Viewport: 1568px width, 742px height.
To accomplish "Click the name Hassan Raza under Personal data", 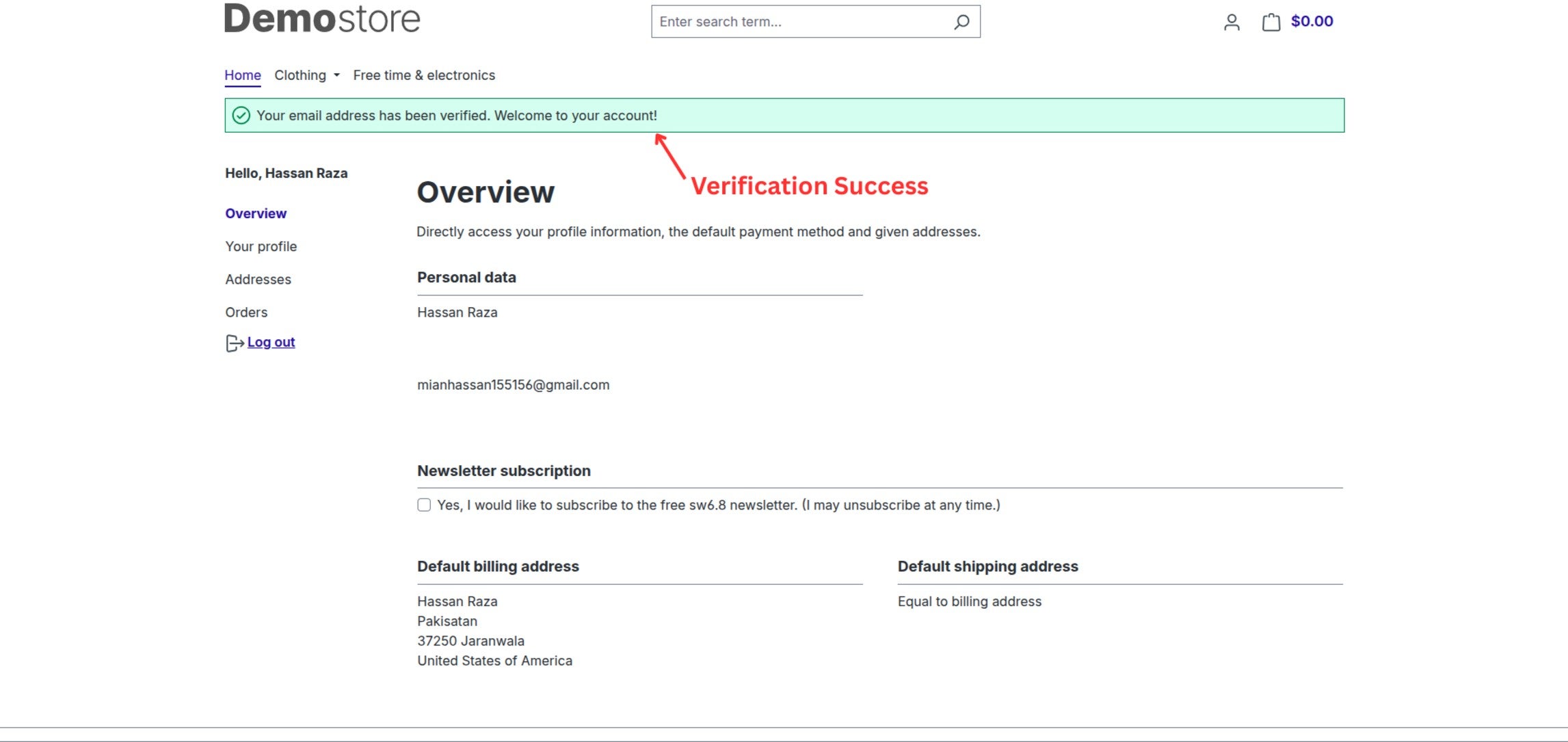I will 457,313.
